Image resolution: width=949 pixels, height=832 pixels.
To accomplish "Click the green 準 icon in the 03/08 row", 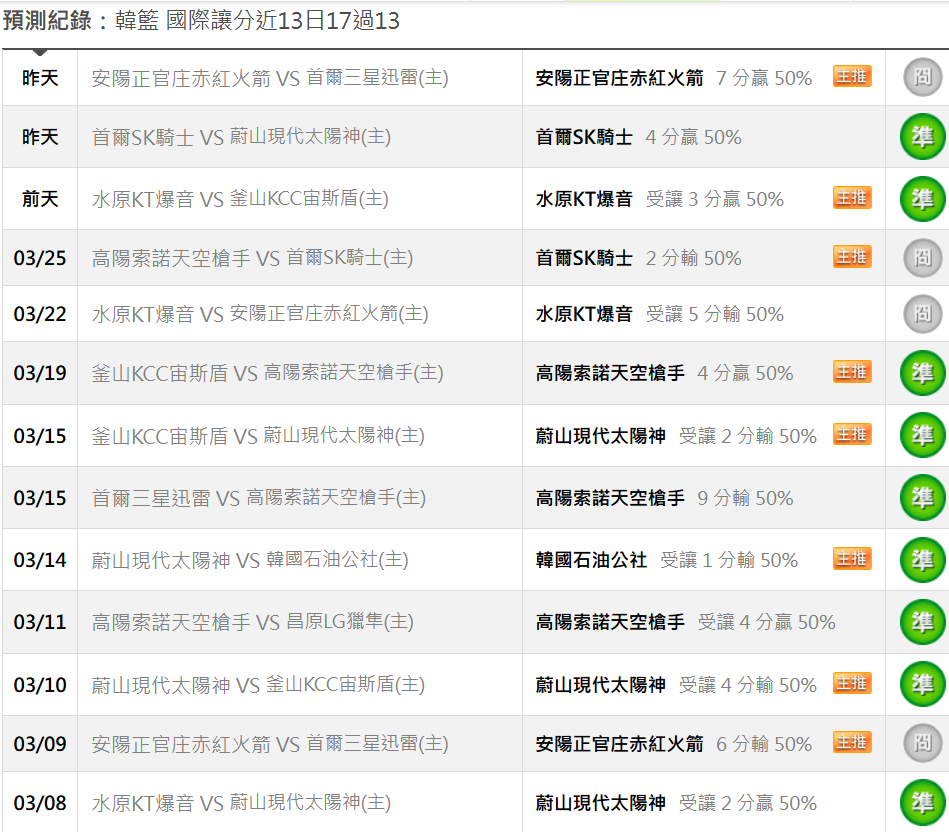I will pyautogui.click(x=922, y=802).
